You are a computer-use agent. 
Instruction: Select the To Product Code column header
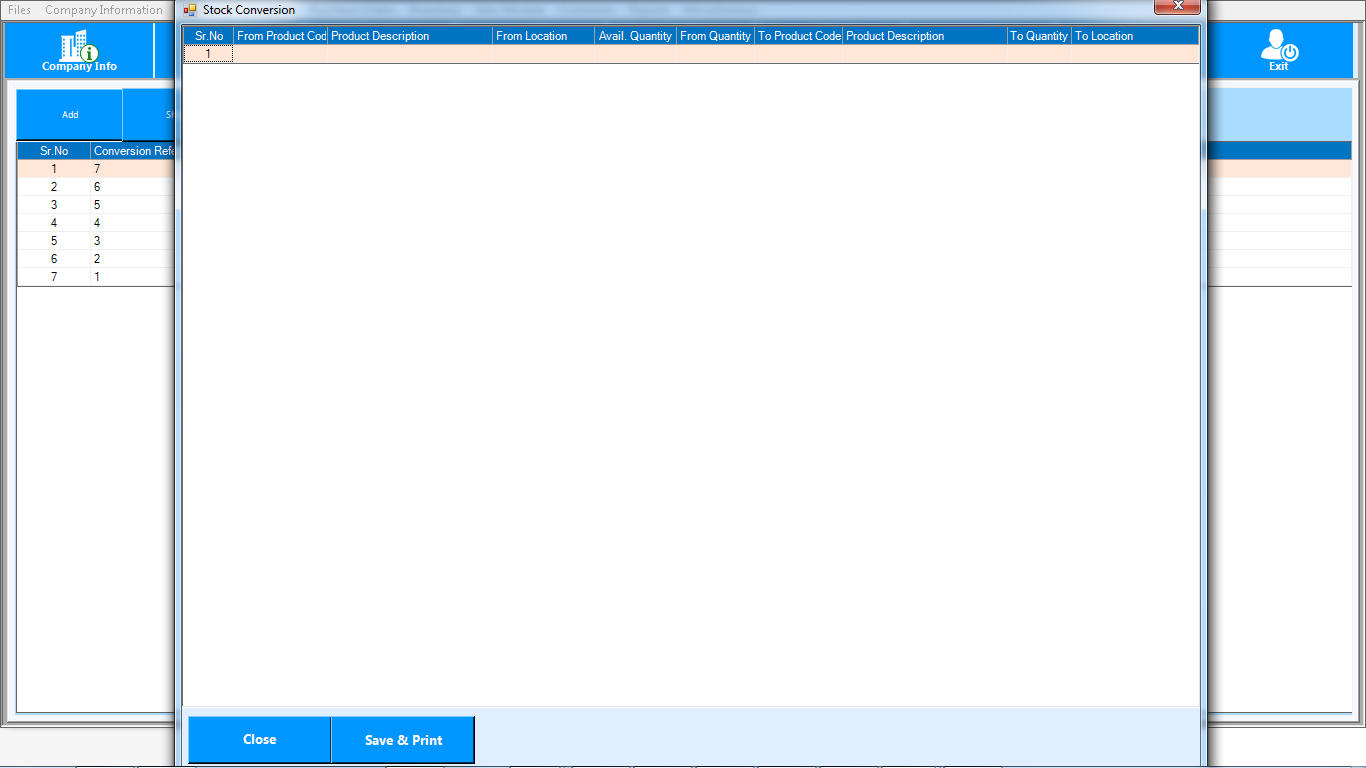coord(799,36)
